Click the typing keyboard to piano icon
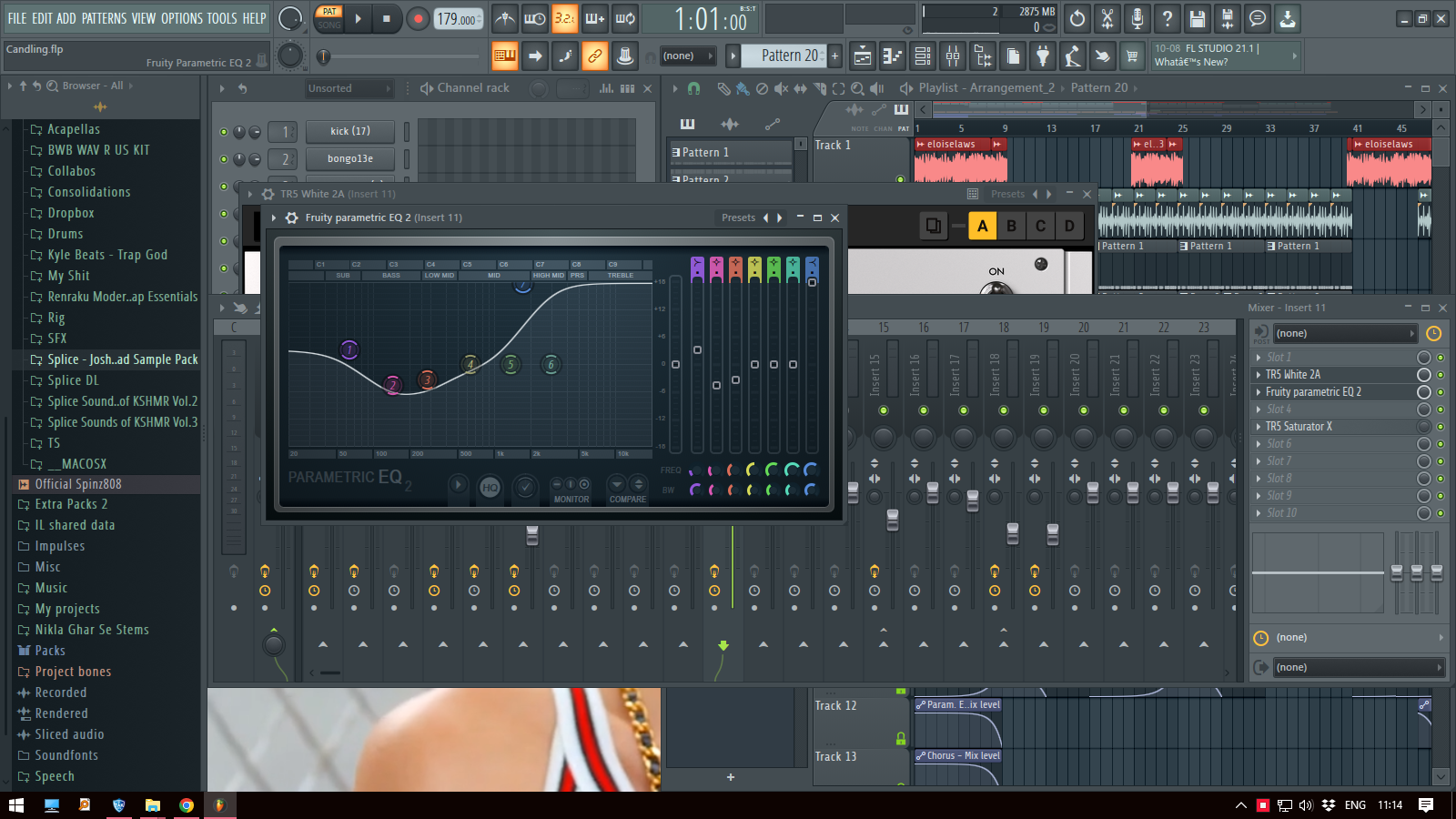The image size is (1456, 819). pyautogui.click(x=504, y=56)
